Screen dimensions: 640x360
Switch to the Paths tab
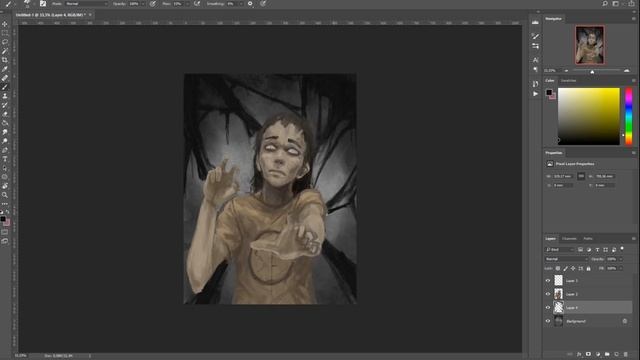click(x=588, y=239)
